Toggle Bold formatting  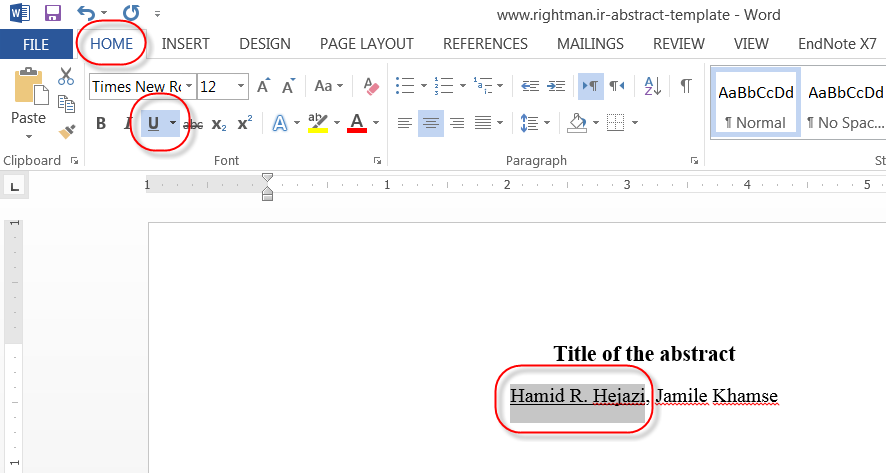tap(101, 124)
